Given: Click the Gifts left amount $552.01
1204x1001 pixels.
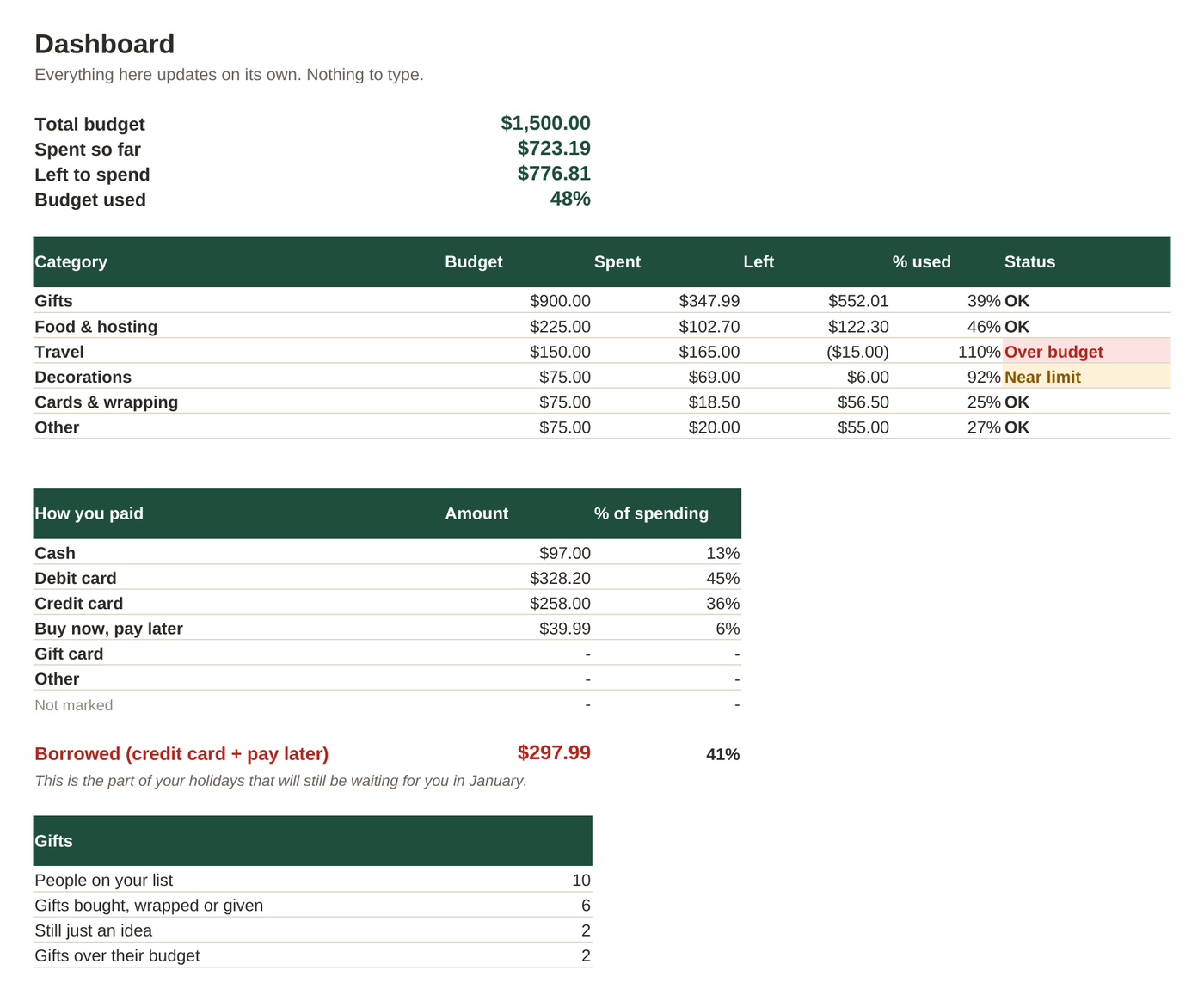Looking at the screenshot, I should pyautogui.click(x=858, y=301).
